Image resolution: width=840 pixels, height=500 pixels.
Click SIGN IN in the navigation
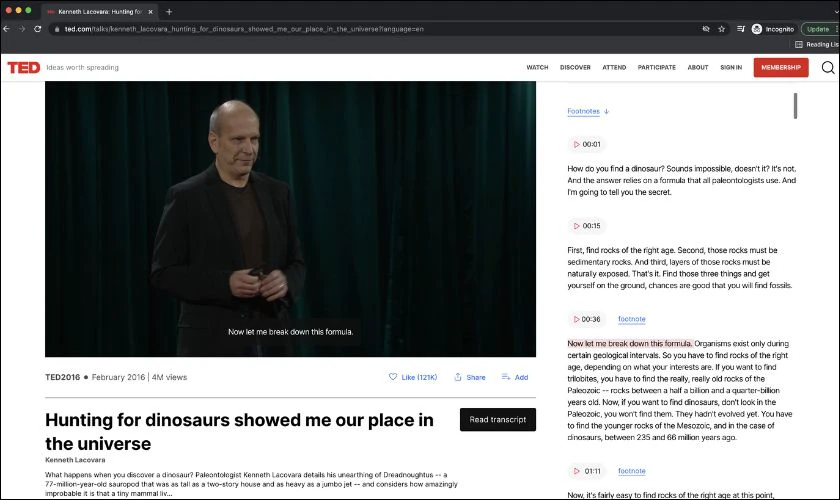pyautogui.click(x=731, y=68)
